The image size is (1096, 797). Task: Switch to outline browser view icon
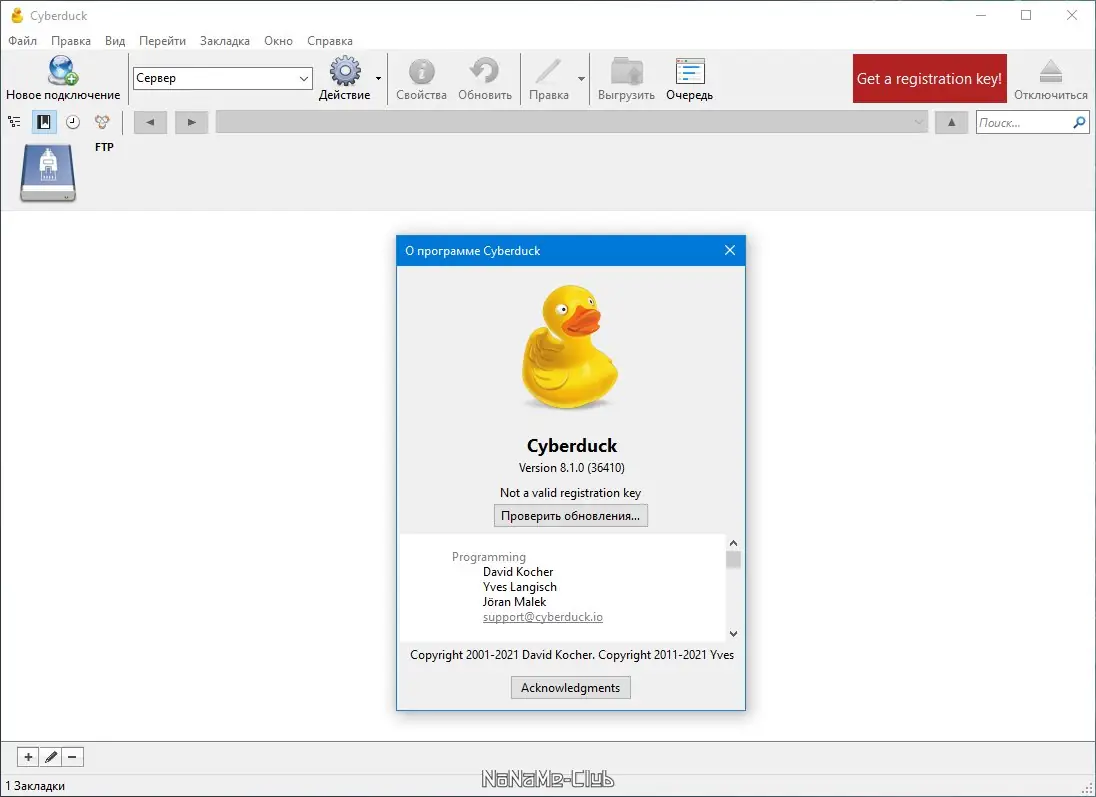[x=15, y=122]
